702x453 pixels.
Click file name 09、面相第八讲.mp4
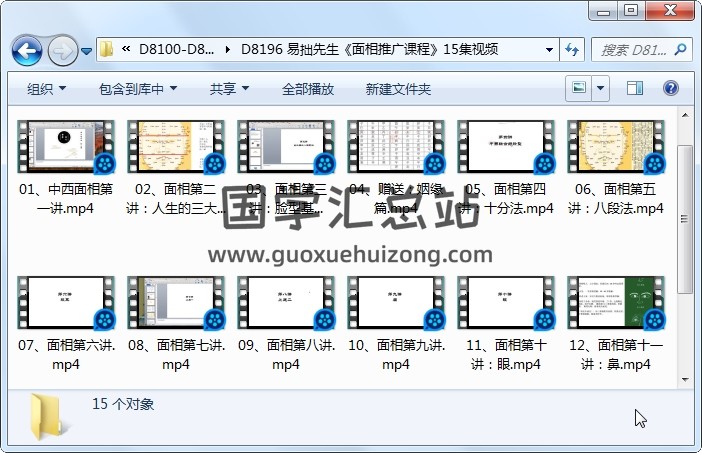tap(286, 355)
